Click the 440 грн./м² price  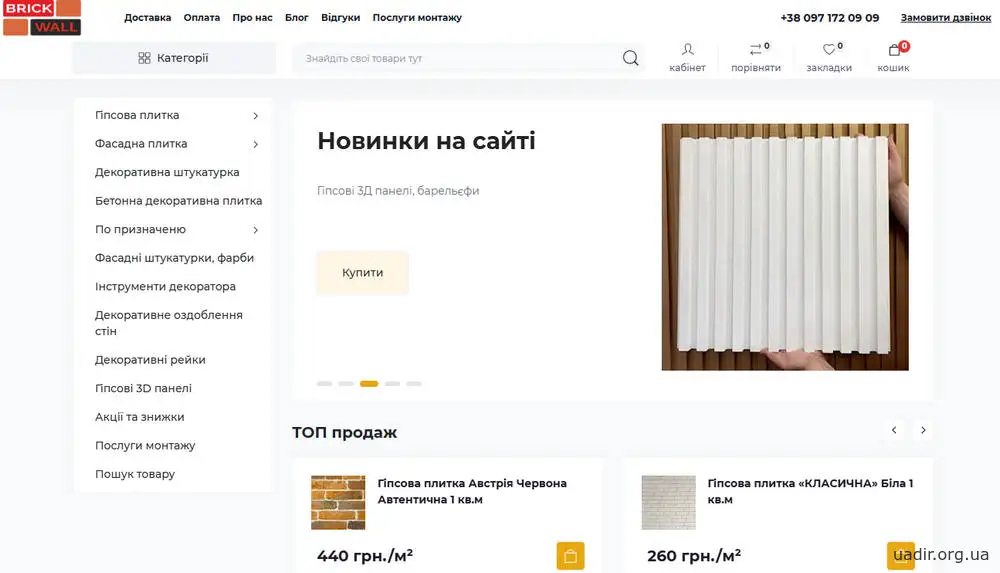[x=365, y=556]
